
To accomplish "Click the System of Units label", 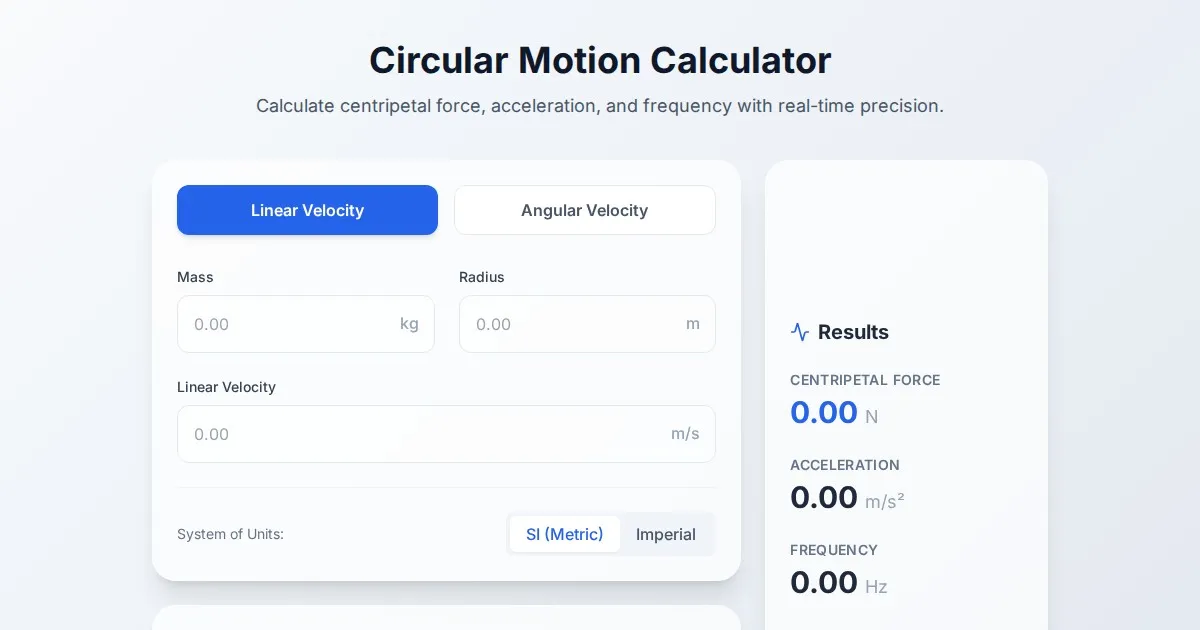I will pos(230,534).
